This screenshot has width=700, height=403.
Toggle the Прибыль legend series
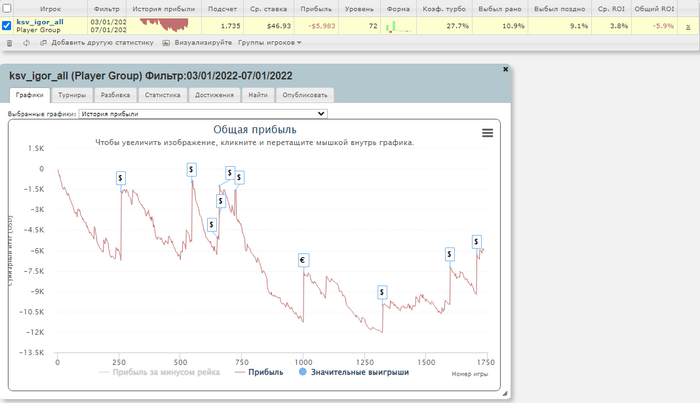click(x=259, y=372)
